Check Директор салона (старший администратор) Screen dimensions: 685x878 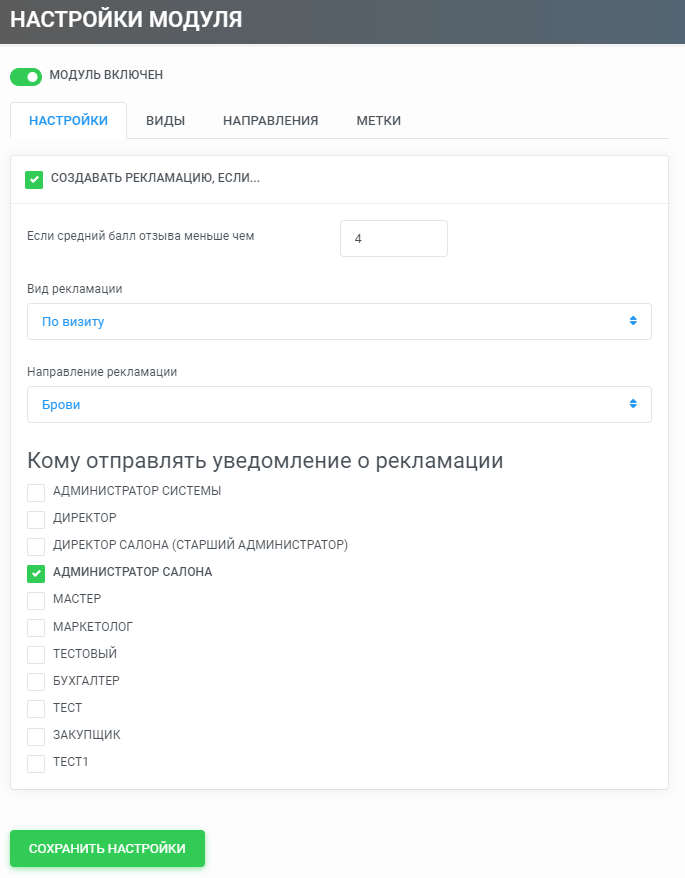tap(36, 547)
